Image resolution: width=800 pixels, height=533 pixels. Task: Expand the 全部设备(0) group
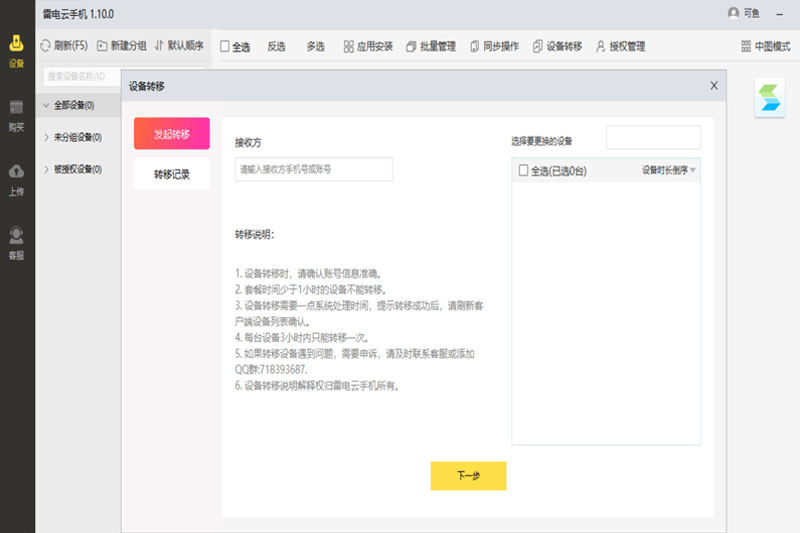(x=47, y=105)
